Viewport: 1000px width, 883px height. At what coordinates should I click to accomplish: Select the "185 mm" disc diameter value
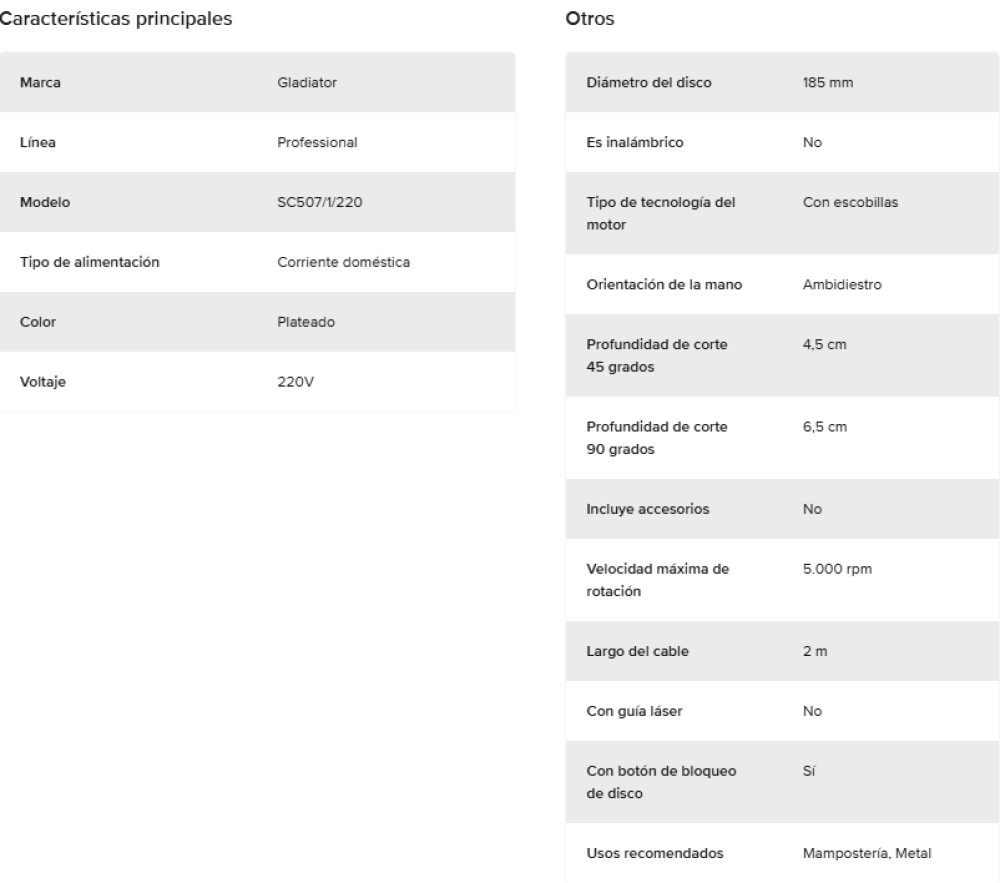[828, 82]
